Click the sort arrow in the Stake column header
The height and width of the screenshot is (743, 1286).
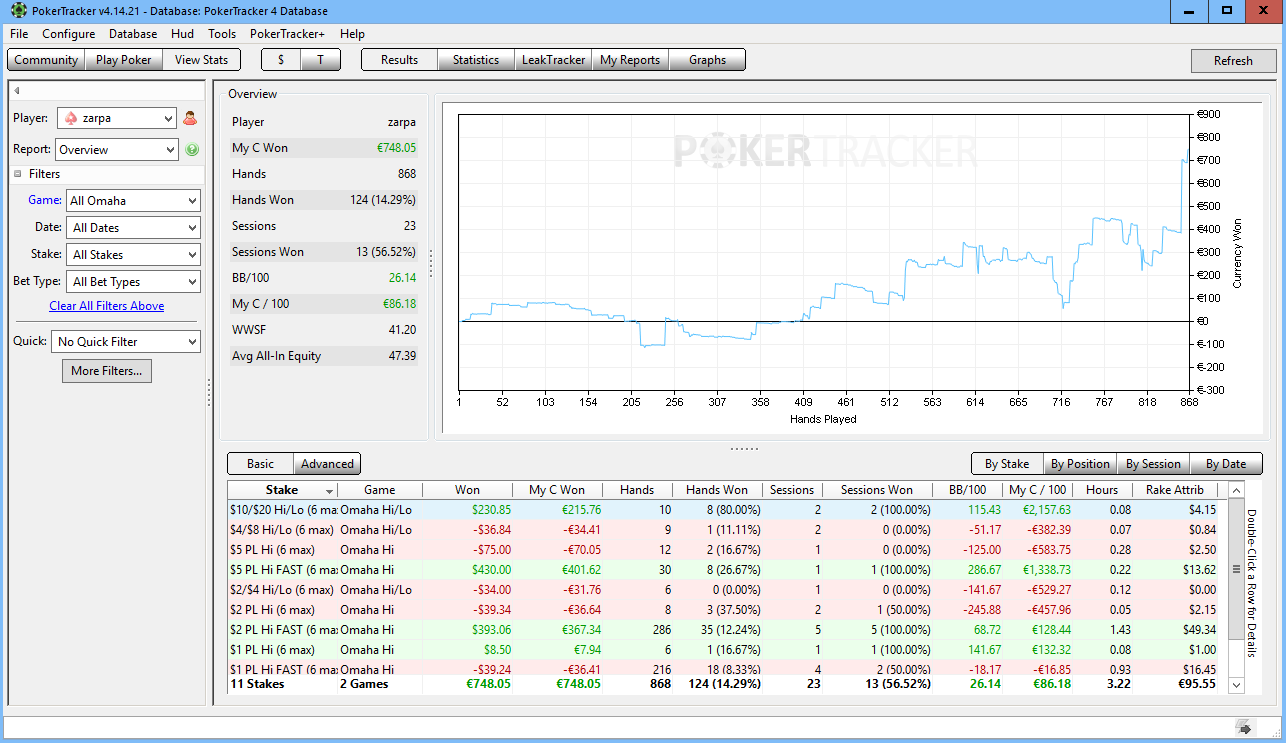(329, 491)
